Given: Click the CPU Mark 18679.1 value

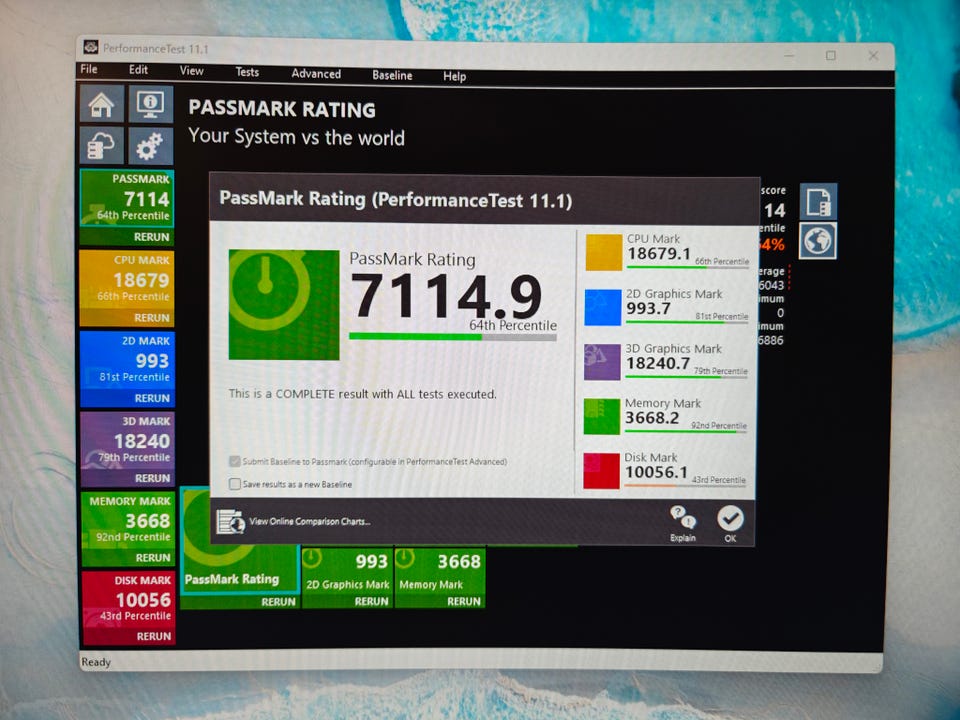Looking at the screenshot, I should [x=659, y=254].
